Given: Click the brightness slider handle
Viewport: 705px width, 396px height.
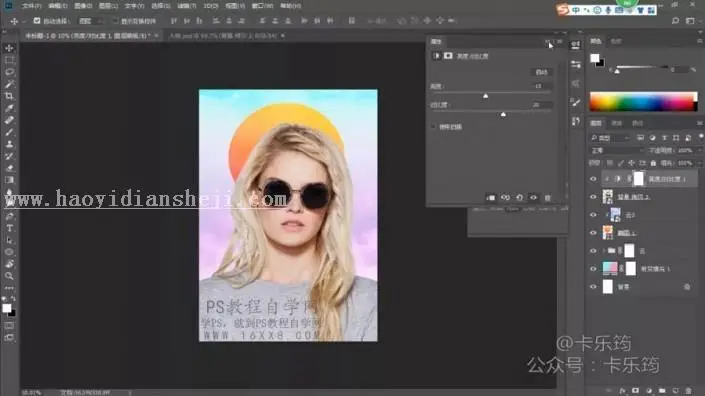Looking at the screenshot, I should click(486, 96).
